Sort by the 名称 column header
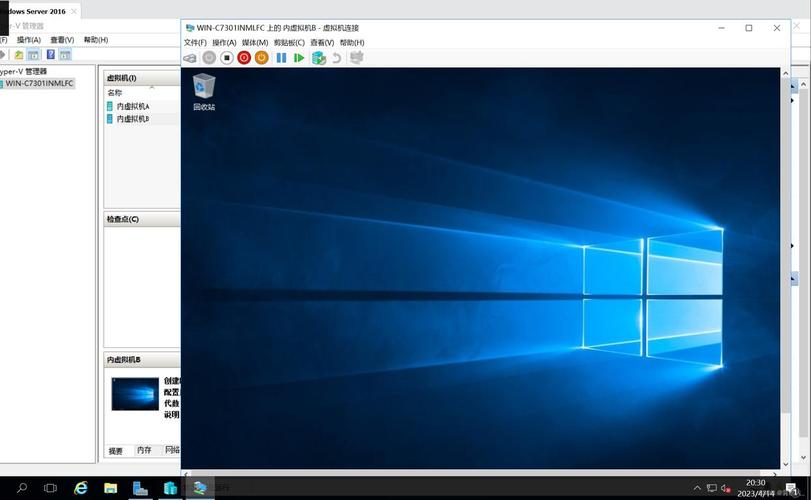The width and height of the screenshot is (811, 500). click(x=115, y=93)
